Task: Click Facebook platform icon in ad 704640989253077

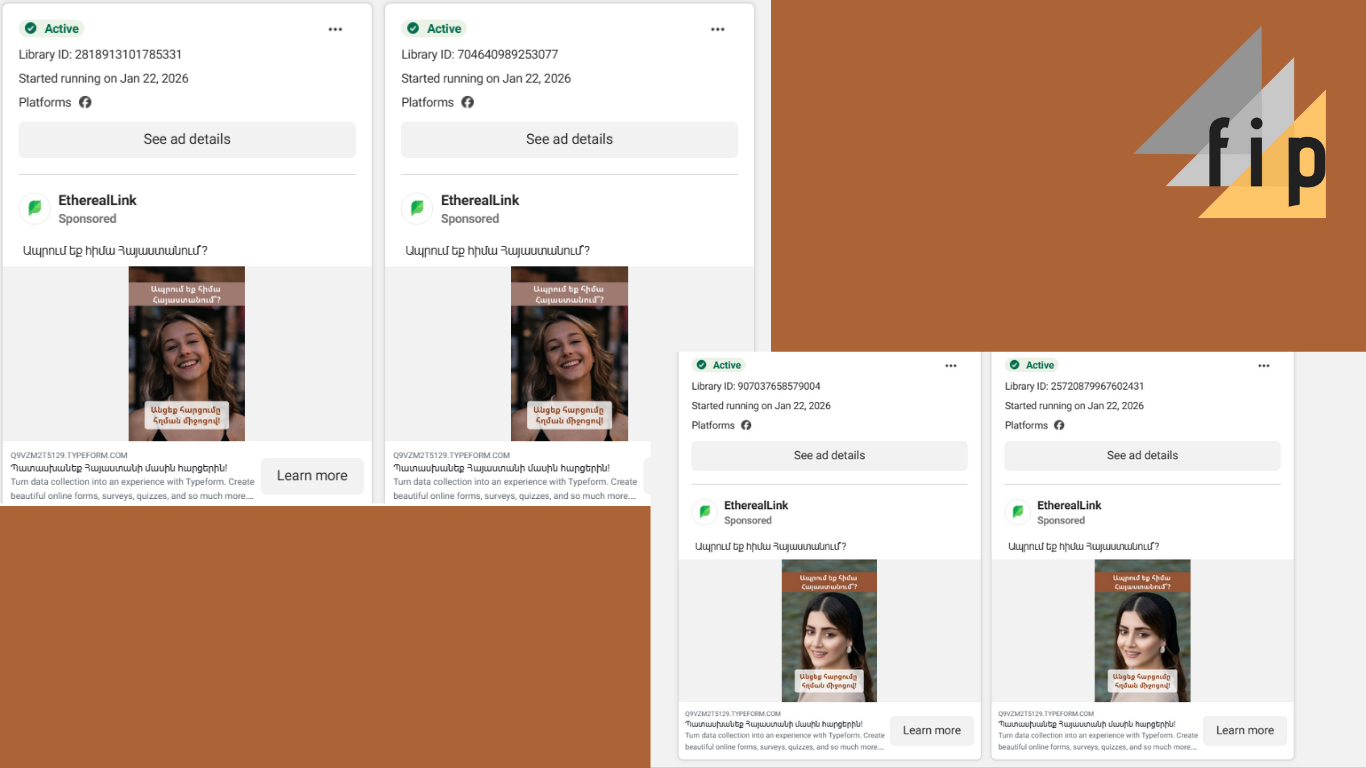Action: (x=468, y=102)
